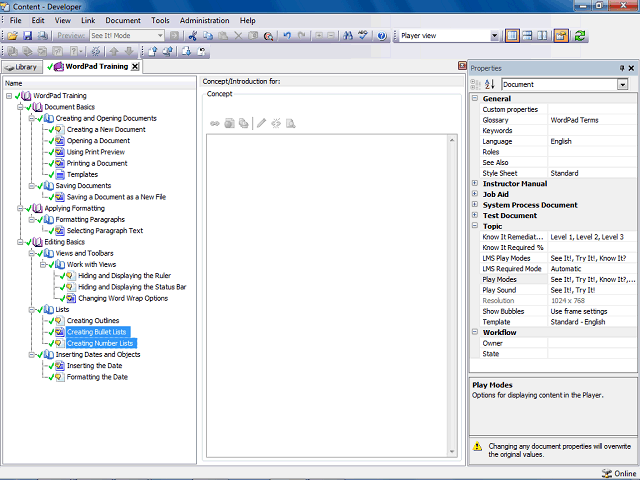This screenshot has width=640, height=480.
Task: Click the Save floppy disk icon
Action: tap(27, 36)
